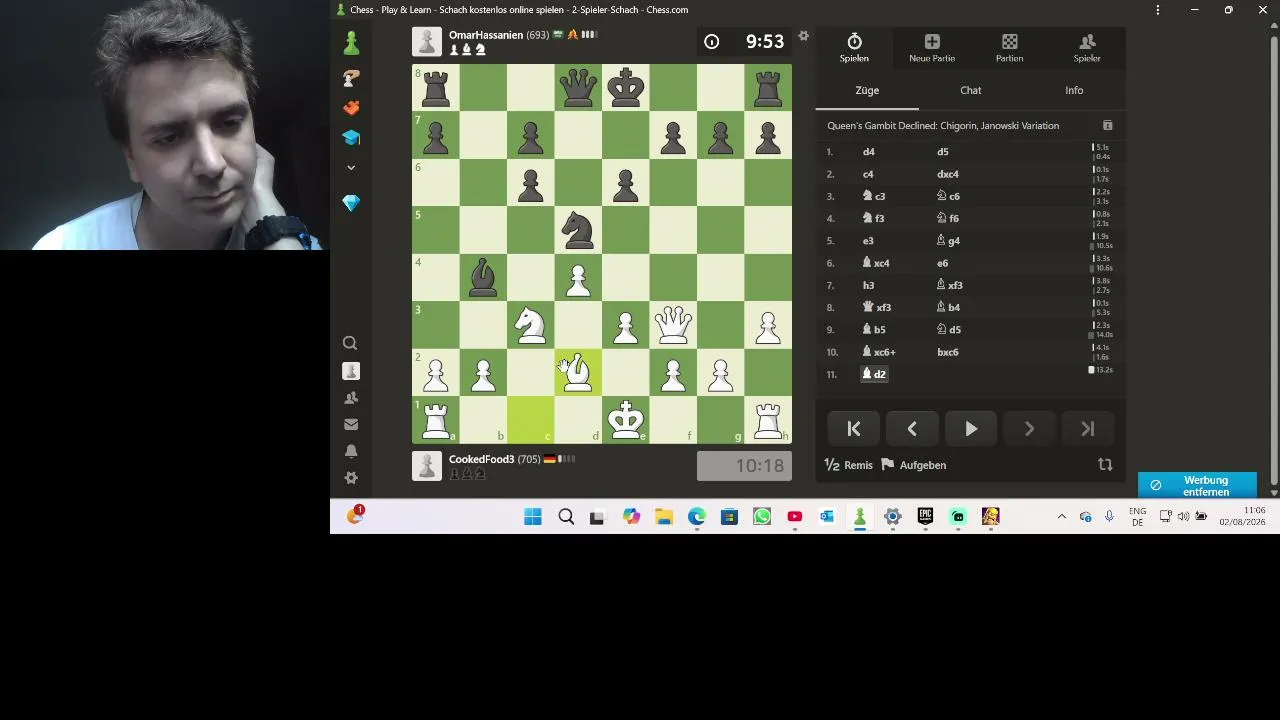Open the Chess.com home pawn logo
Image resolution: width=1280 pixels, height=720 pixels.
coord(351,43)
